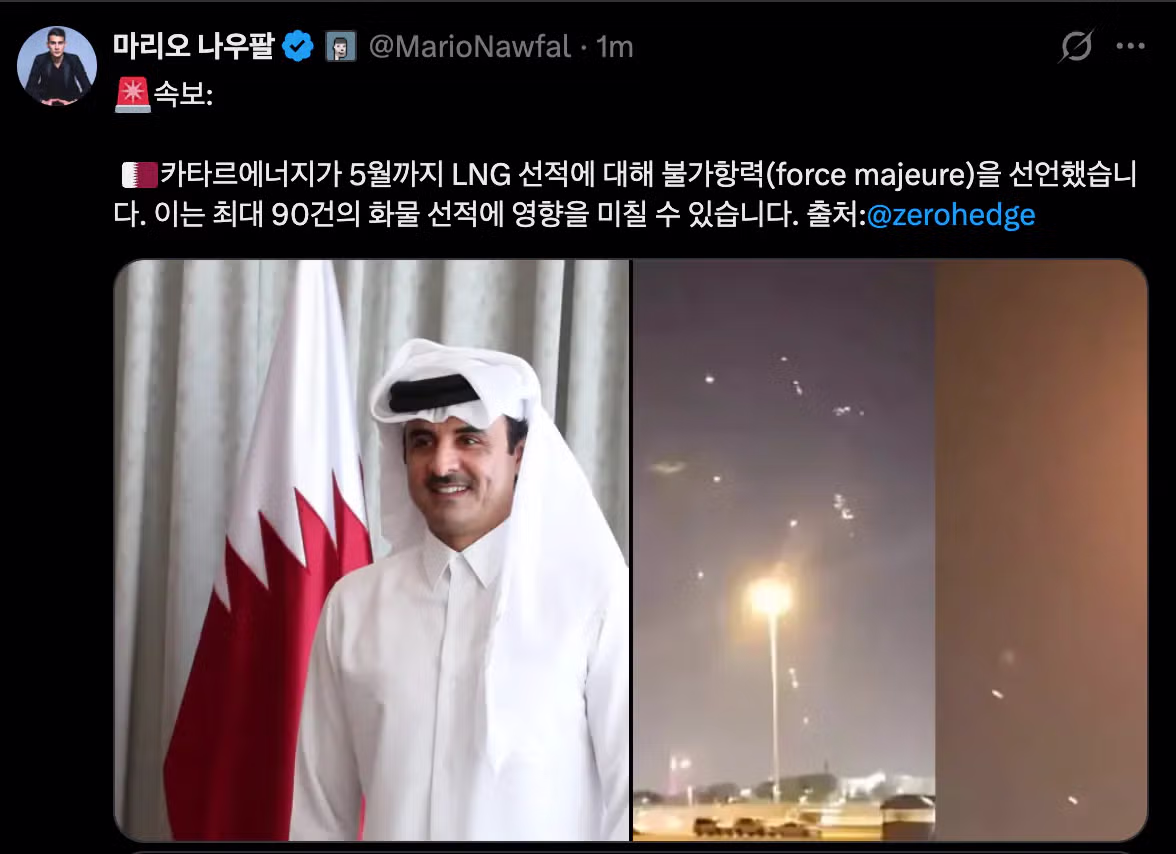
Task: Click the Qatar flag emoji in the tweet
Action: tap(139, 175)
